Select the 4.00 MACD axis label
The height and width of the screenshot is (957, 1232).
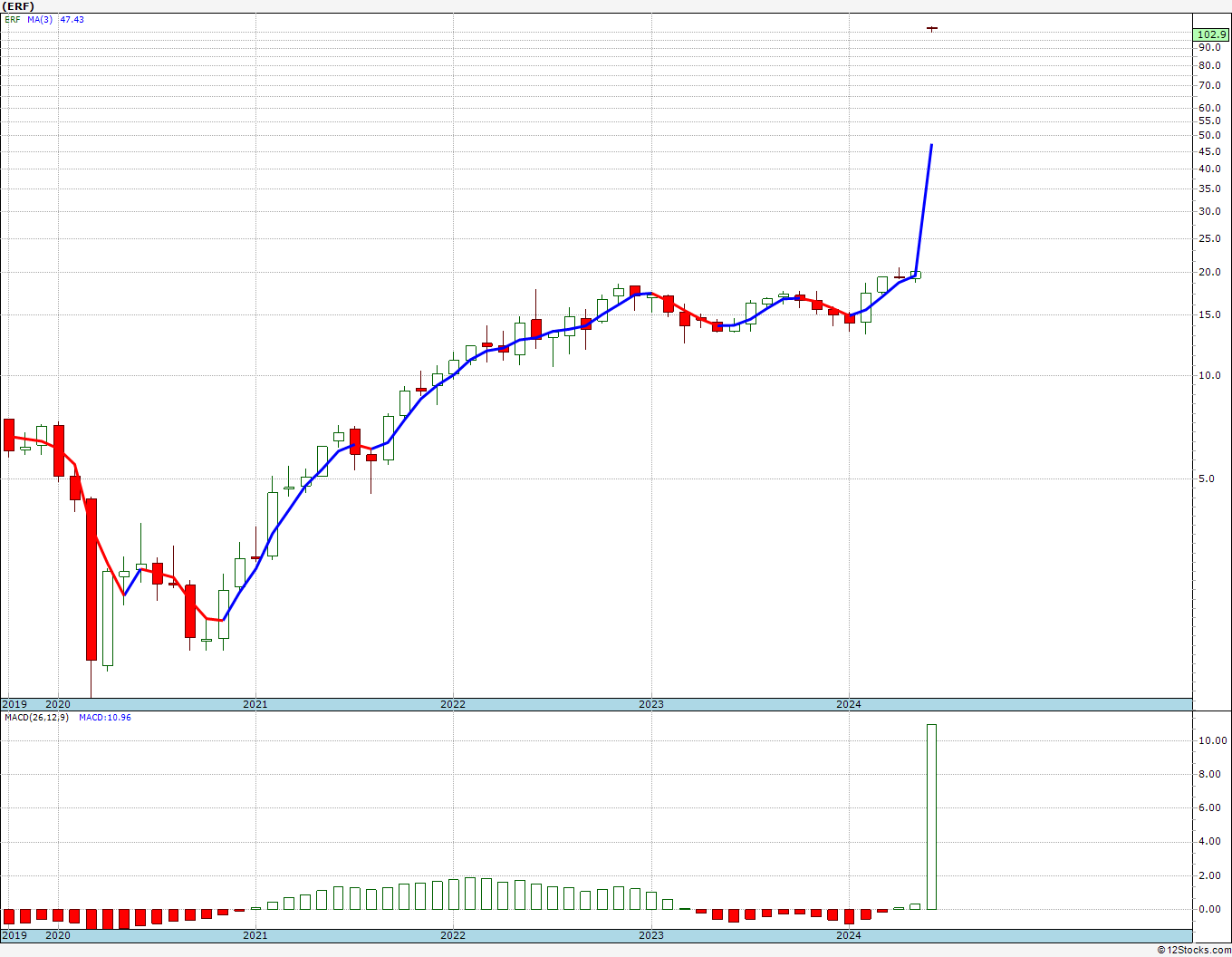click(1211, 841)
